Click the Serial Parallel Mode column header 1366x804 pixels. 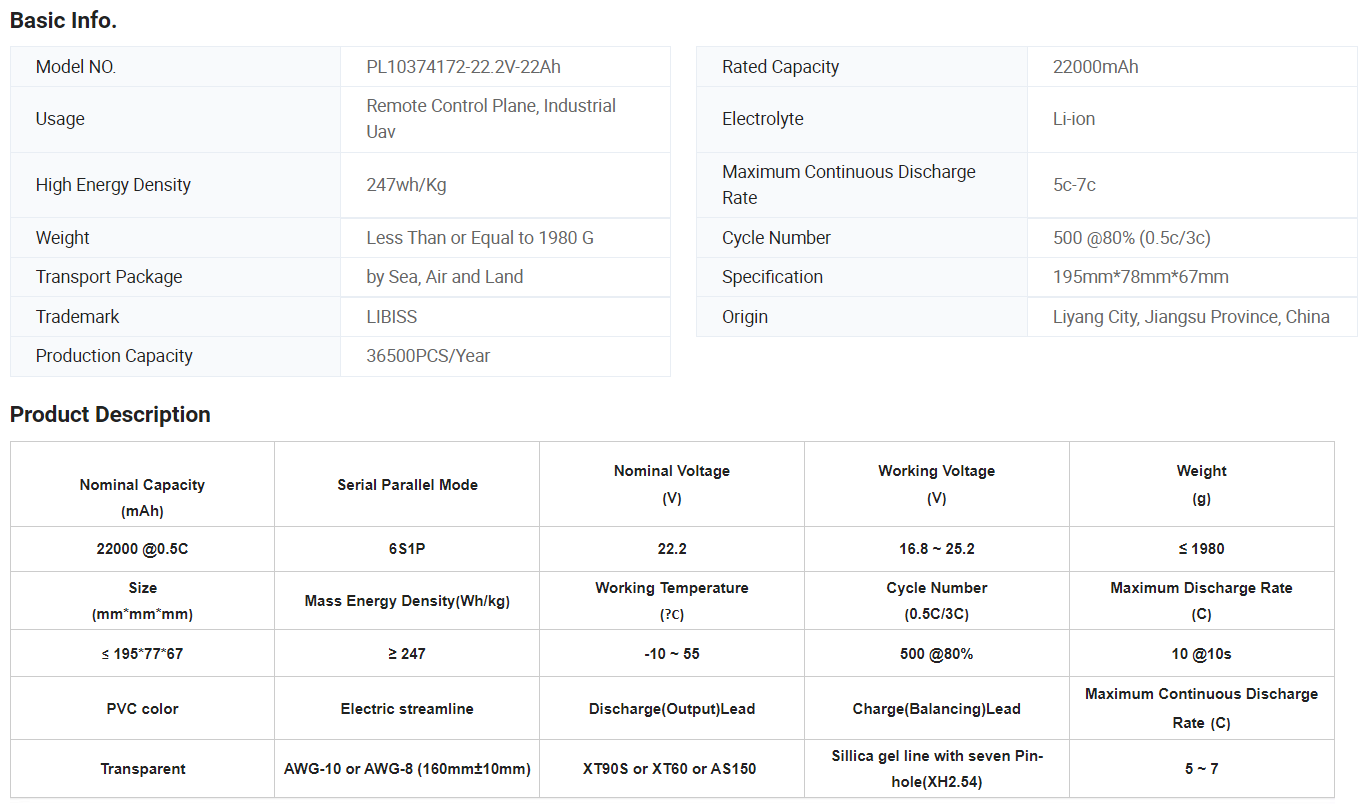point(407,485)
